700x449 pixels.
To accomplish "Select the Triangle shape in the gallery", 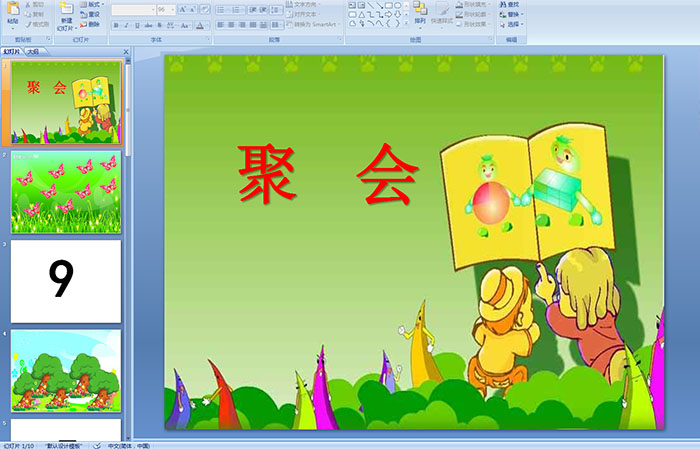I will coord(361,14).
